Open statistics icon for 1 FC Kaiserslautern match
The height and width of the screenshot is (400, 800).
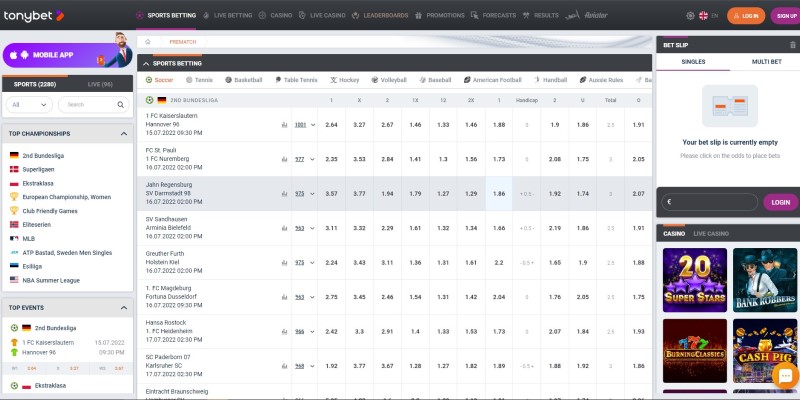click(284, 124)
